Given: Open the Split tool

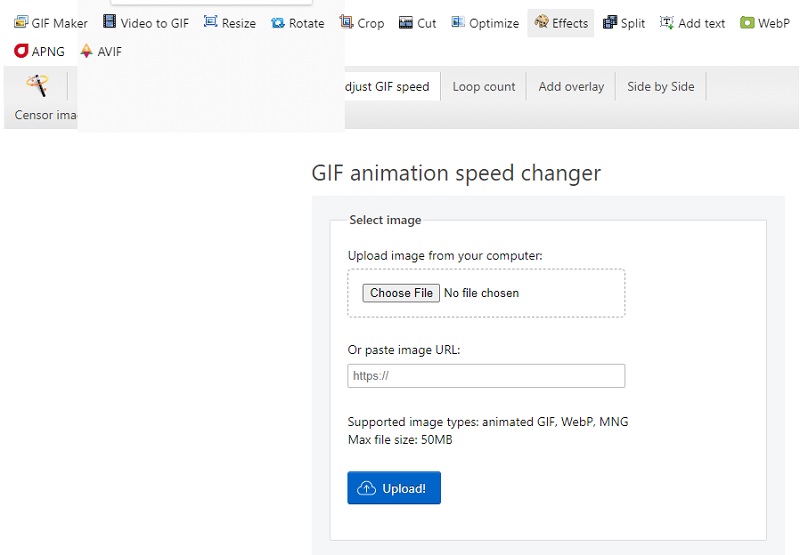Looking at the screenshot, I should click(x=623, y=23).
